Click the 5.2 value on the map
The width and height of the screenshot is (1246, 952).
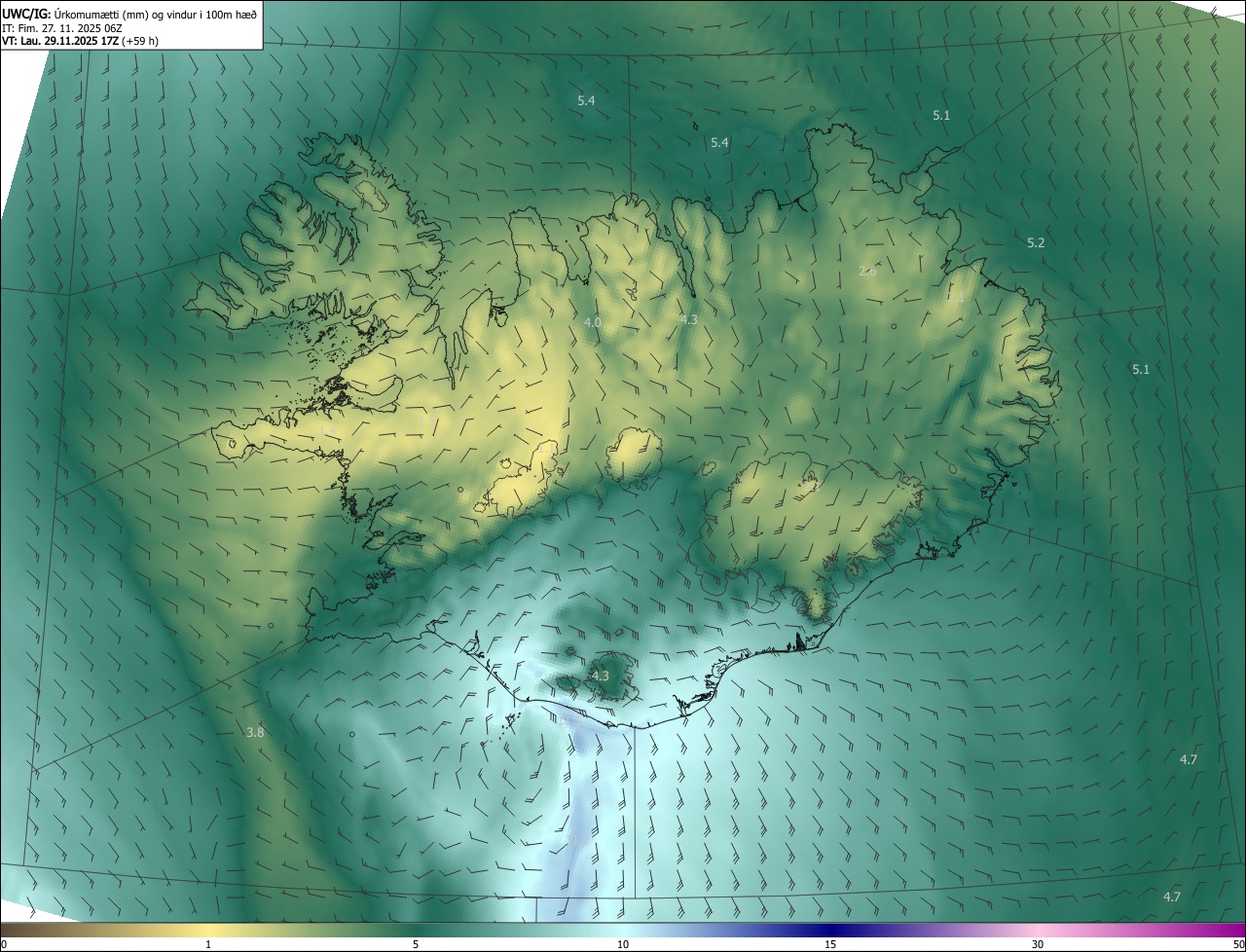1036,242
